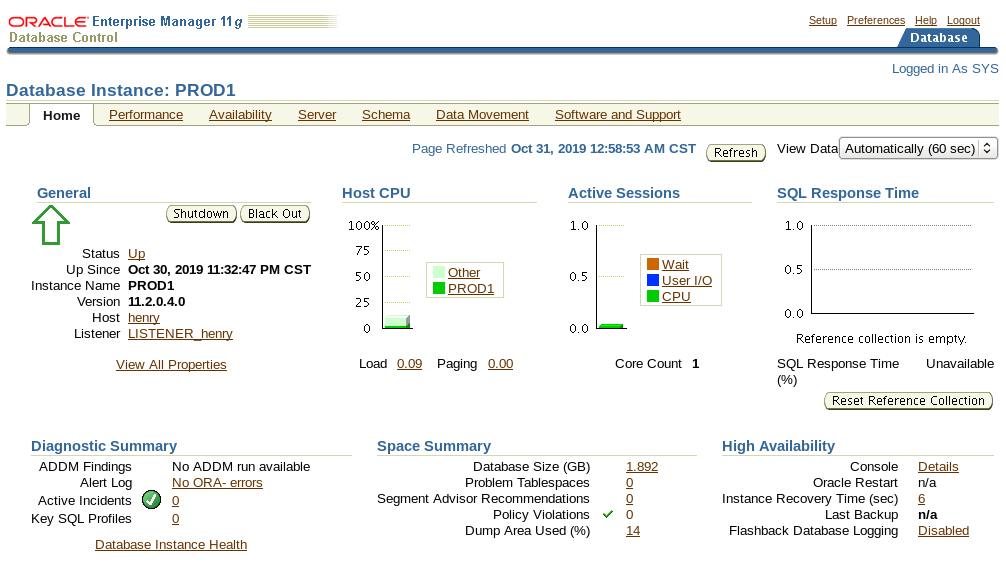
Task: Click View All Properties link
Action: click(171, 365)
